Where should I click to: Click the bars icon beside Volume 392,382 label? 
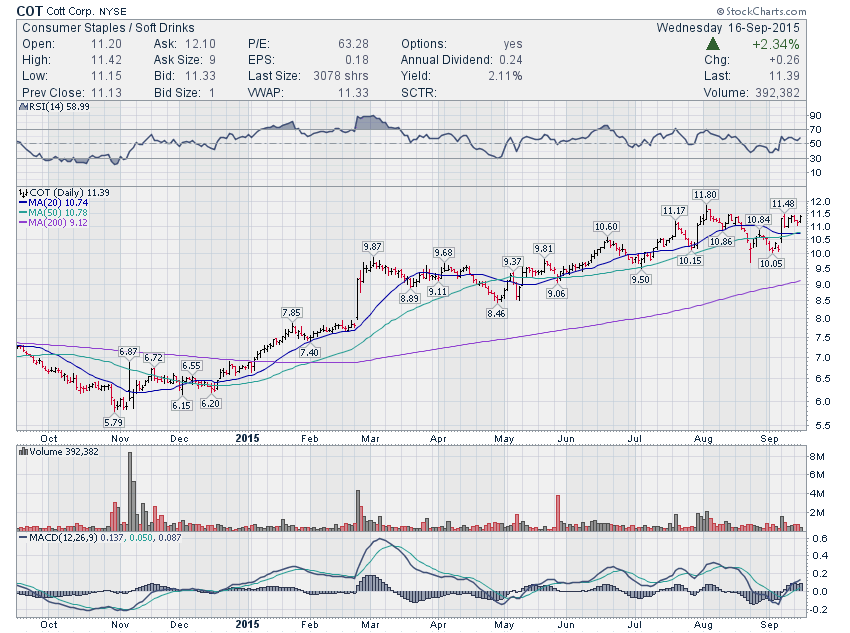[23, 451]
